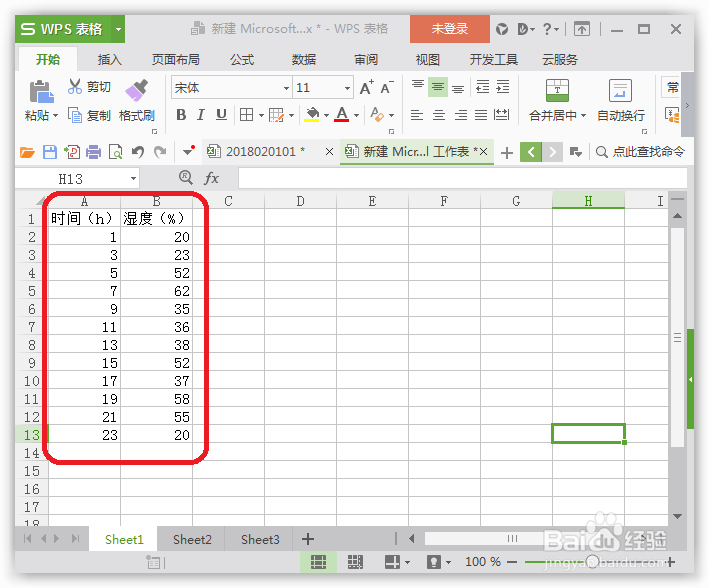Toggle middle vertical alignment
709x588 pixels.
438,87
